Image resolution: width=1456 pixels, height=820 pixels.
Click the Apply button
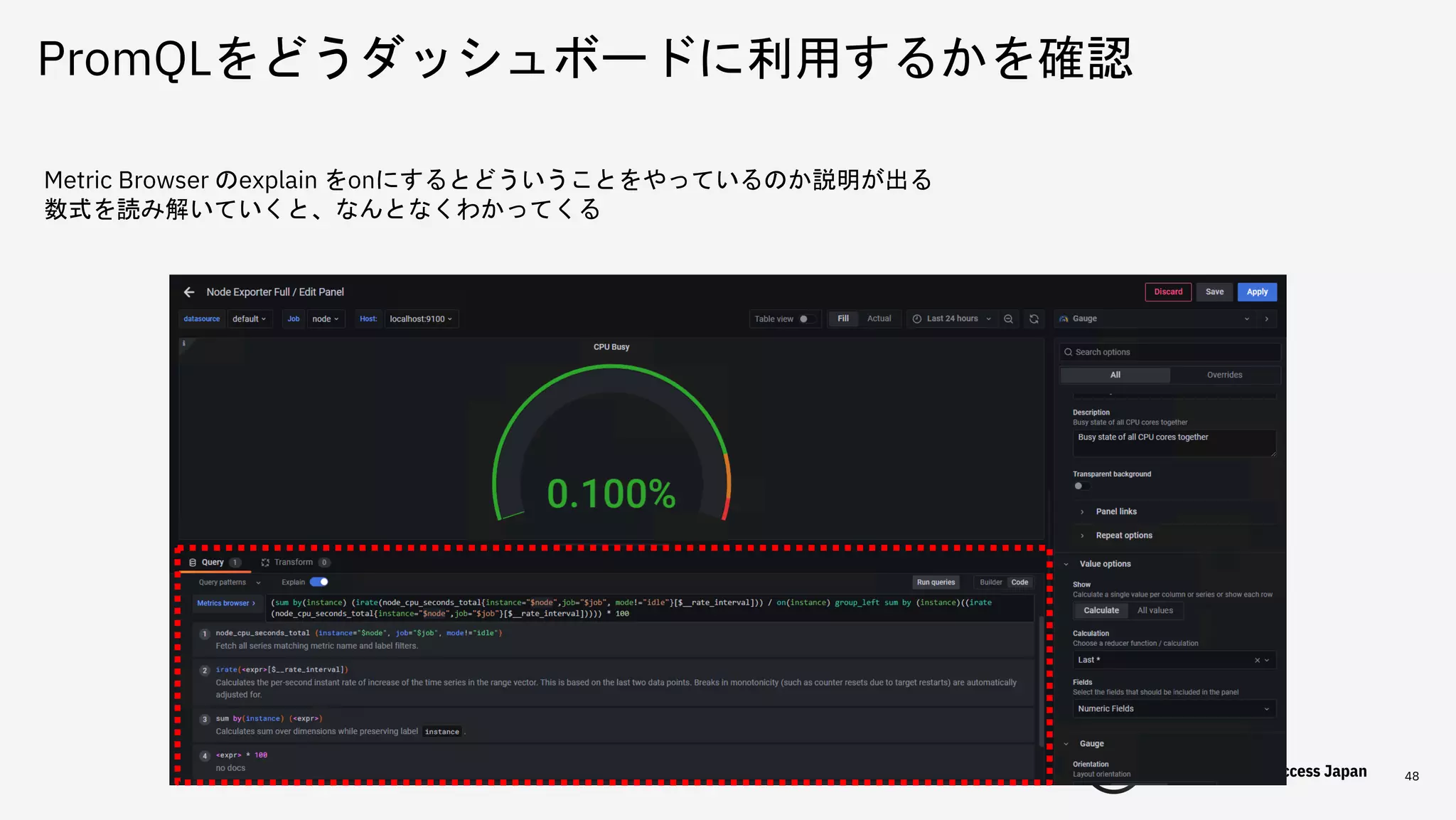coord(1257,292)
